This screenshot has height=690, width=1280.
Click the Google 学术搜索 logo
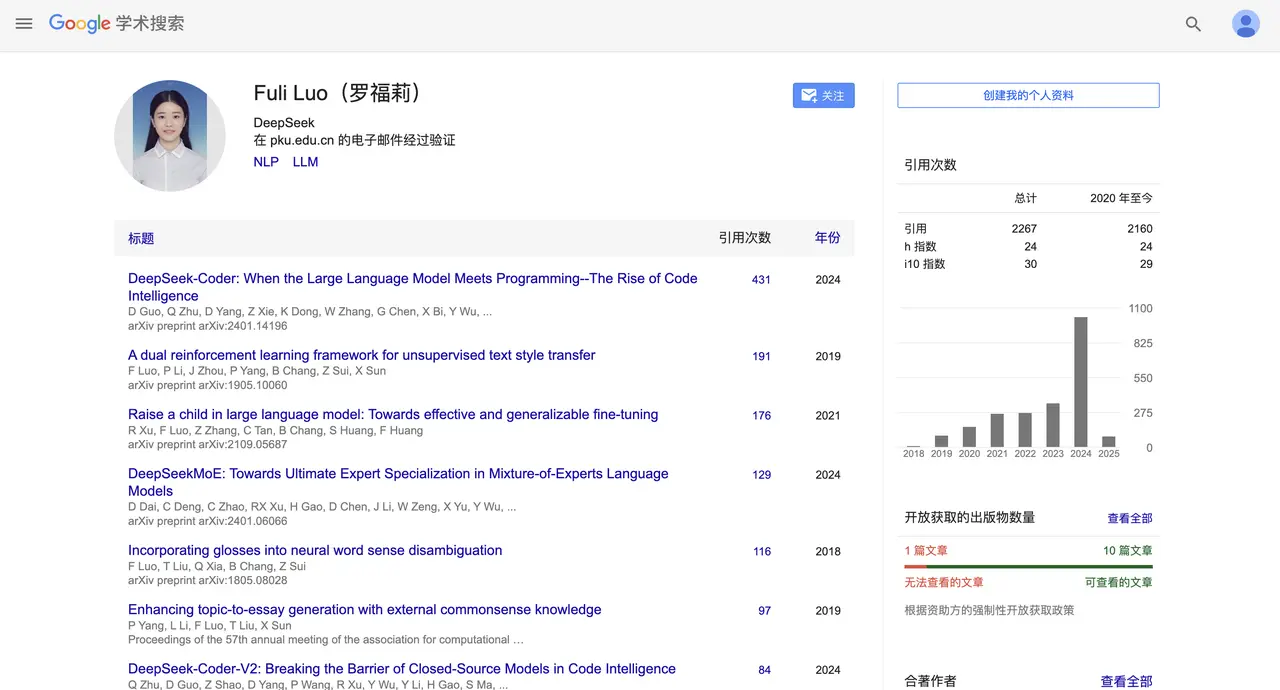click(x=116, y=23)
